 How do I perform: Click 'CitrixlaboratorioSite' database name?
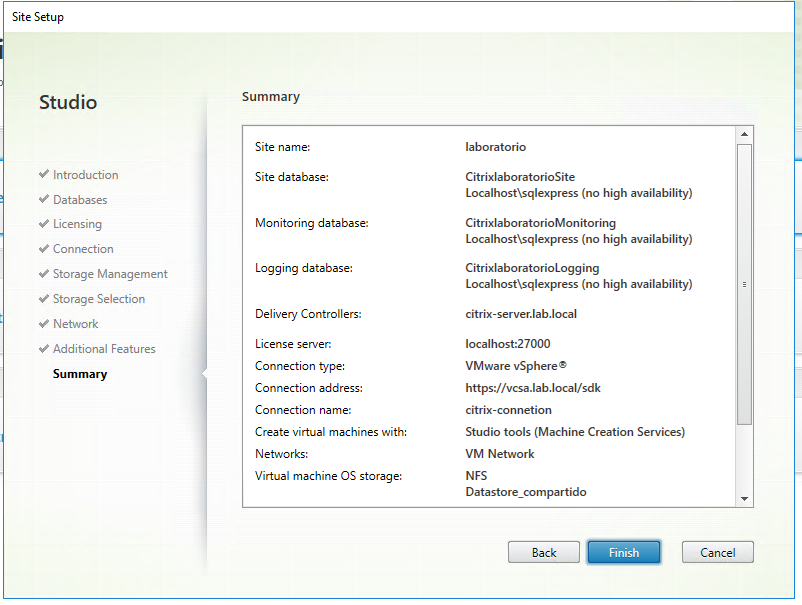coord(520,177)
